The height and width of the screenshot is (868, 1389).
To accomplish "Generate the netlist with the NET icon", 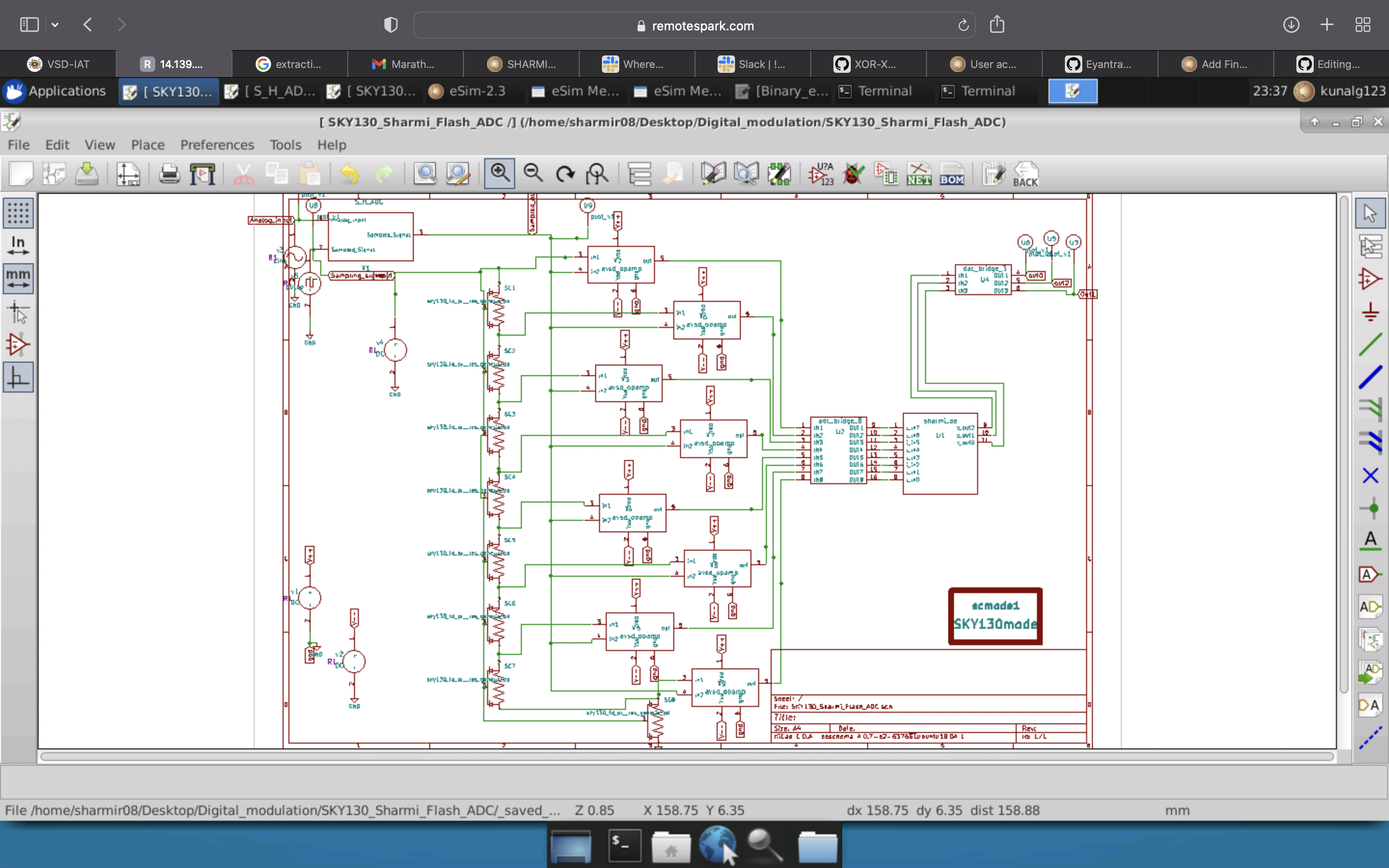I will (x=919, y=174).
